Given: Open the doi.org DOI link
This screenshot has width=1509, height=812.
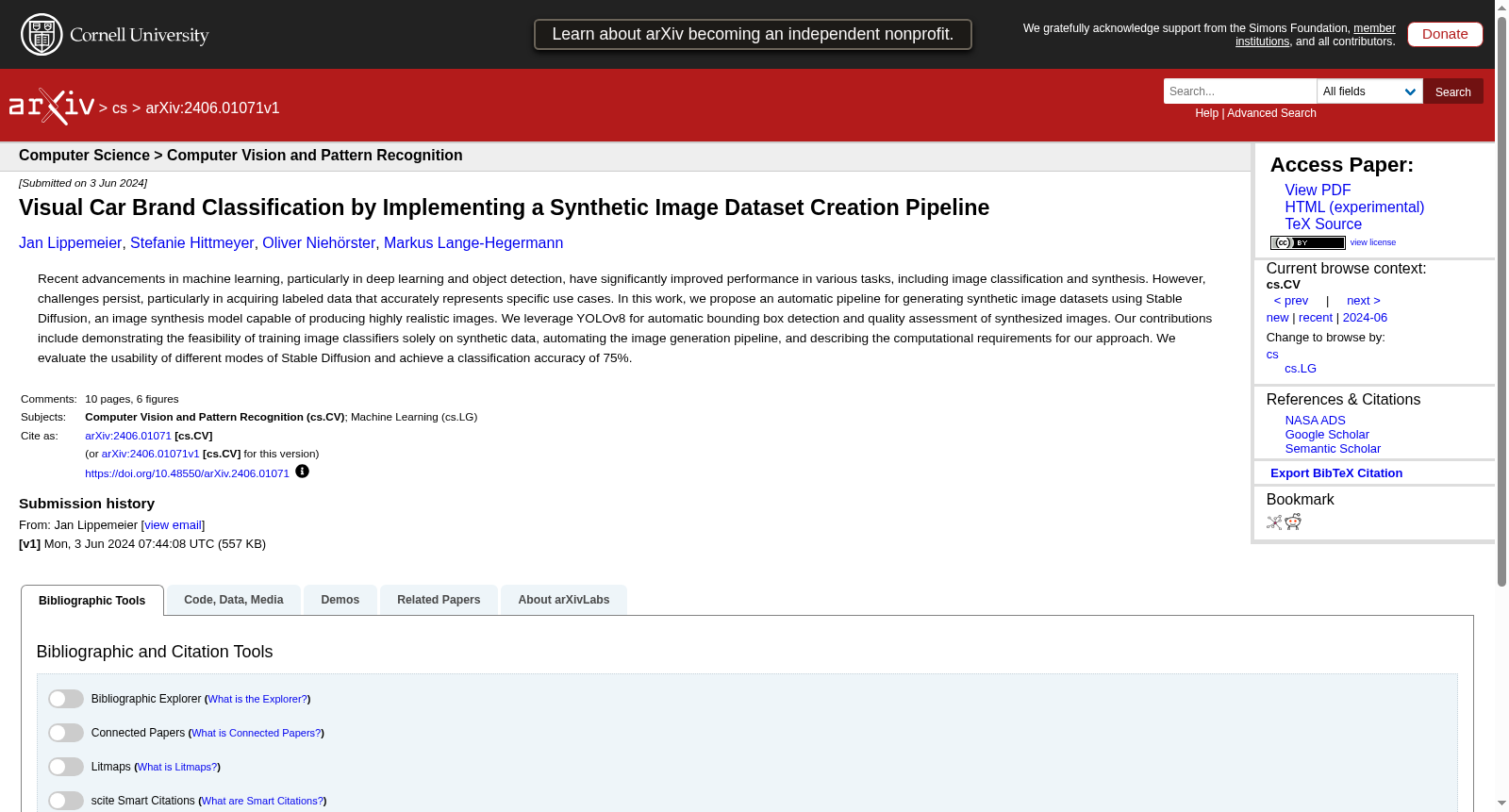Looking at the screenshot, I should 187,473.
